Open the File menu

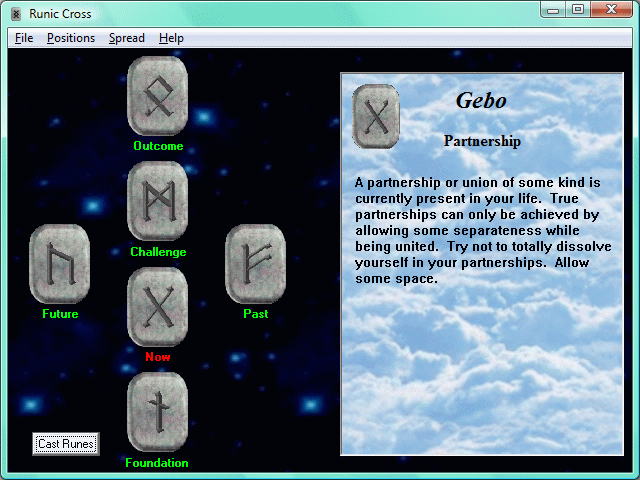[24, 38]
